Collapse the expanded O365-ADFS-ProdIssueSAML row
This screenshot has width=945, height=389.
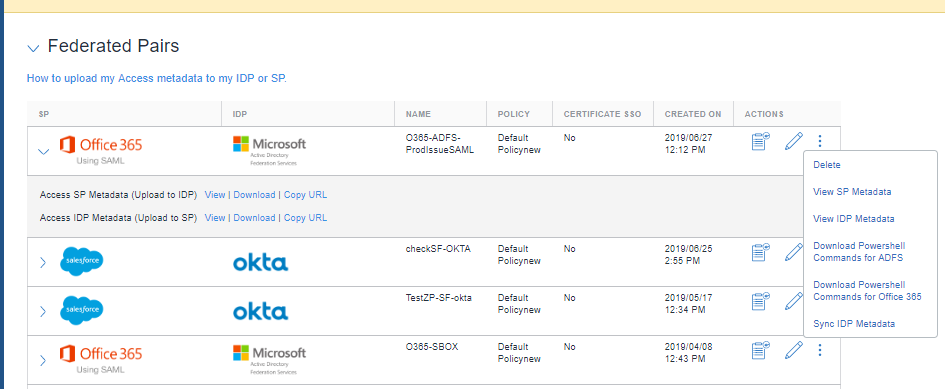[43, 152]
